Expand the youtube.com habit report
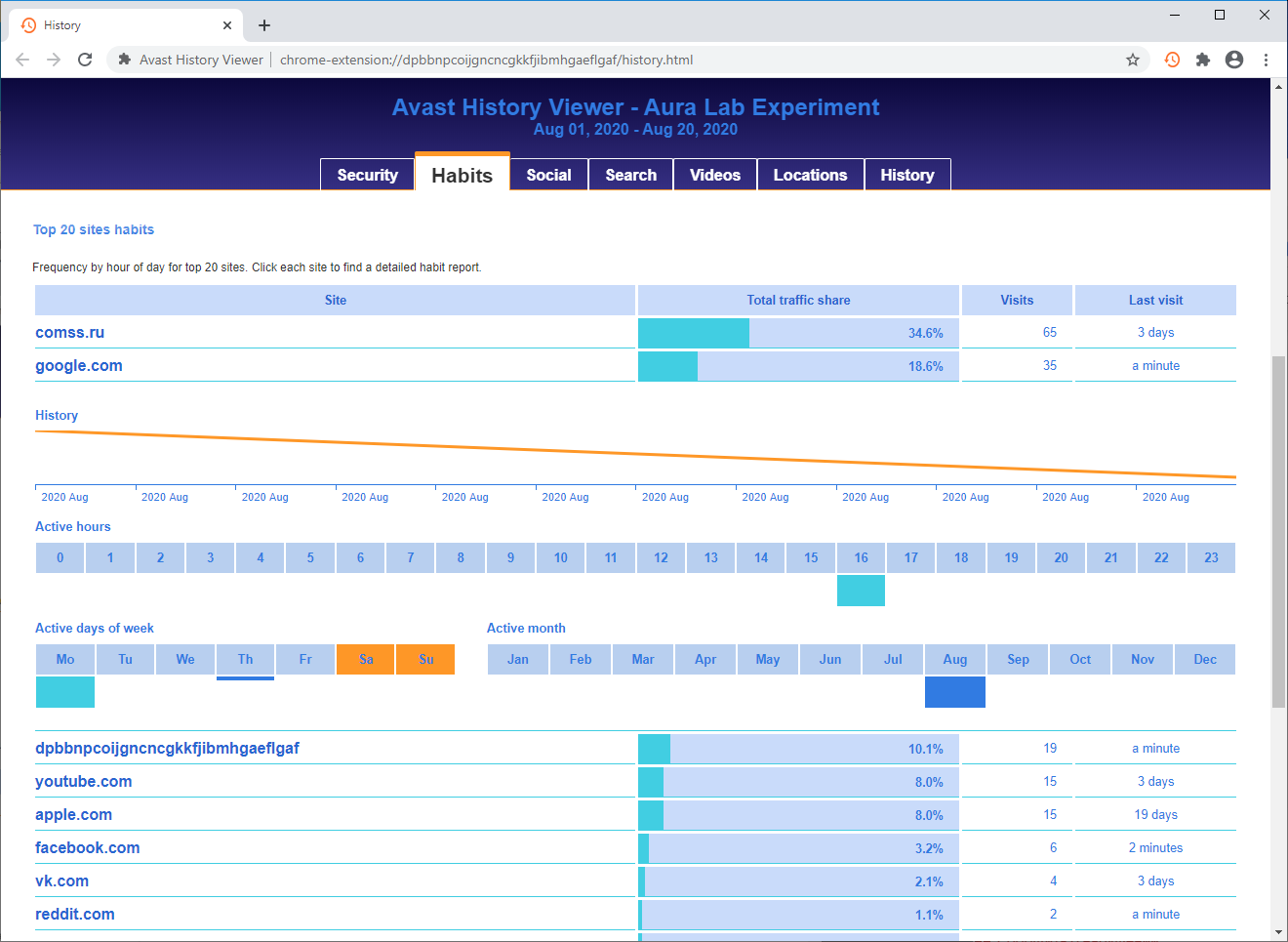 pos(84,782)
